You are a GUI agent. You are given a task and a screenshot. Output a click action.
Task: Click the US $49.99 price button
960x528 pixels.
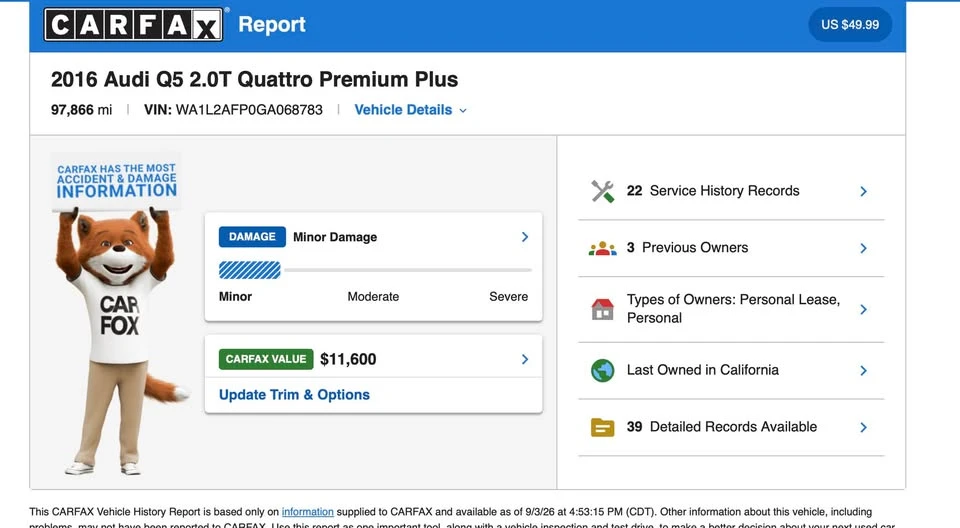pyautogui.click(x=850, y=25)
